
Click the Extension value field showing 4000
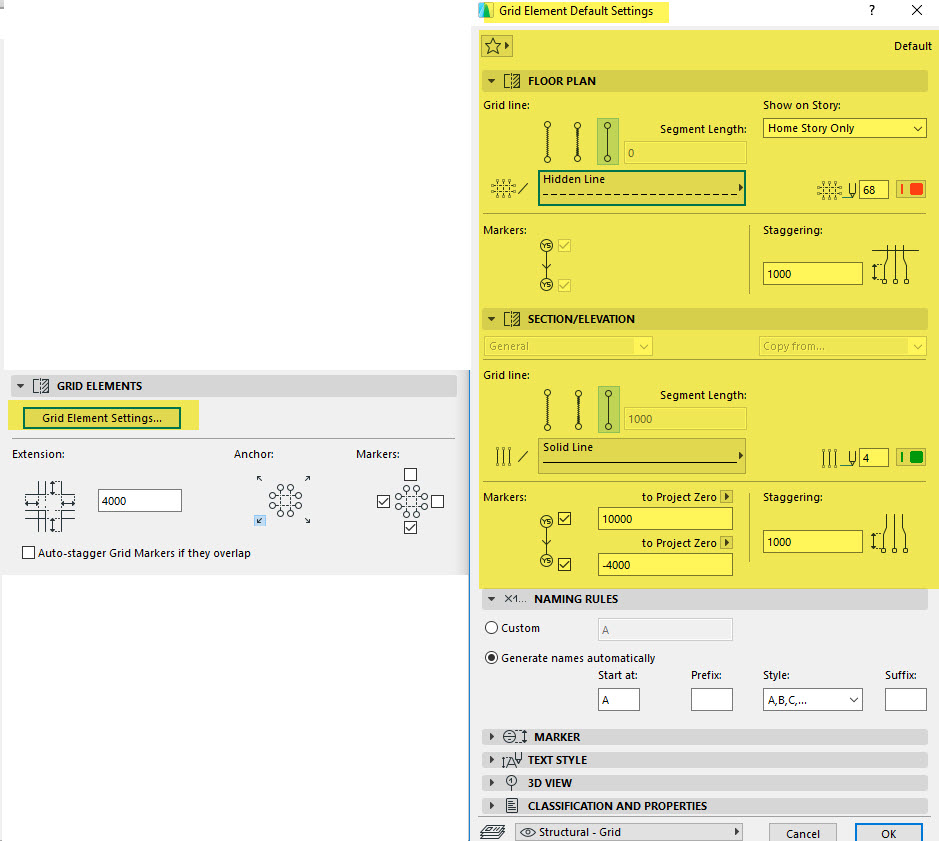[140, 501]
